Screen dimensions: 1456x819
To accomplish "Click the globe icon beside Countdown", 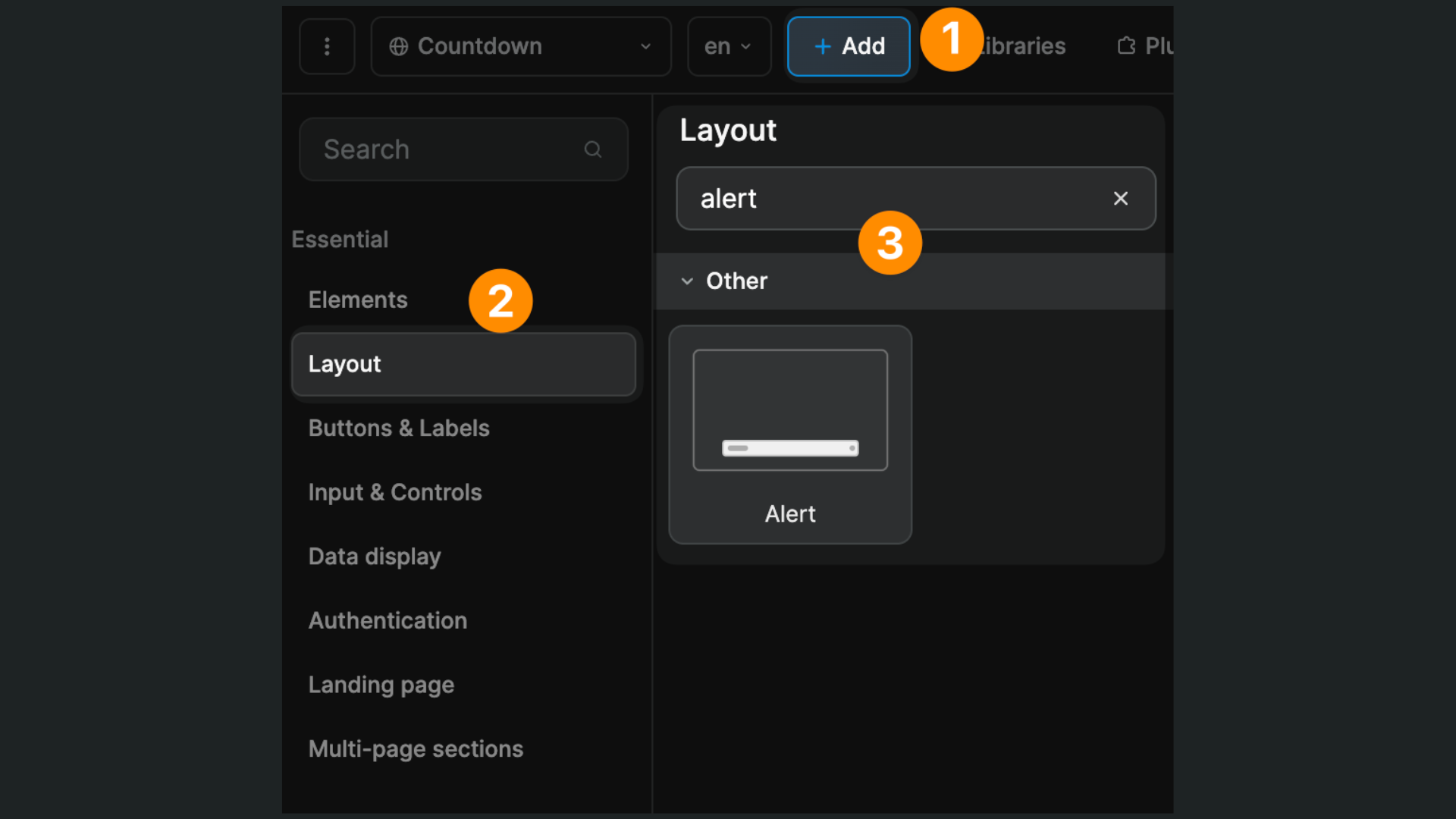I will click(x=399, y=46).
